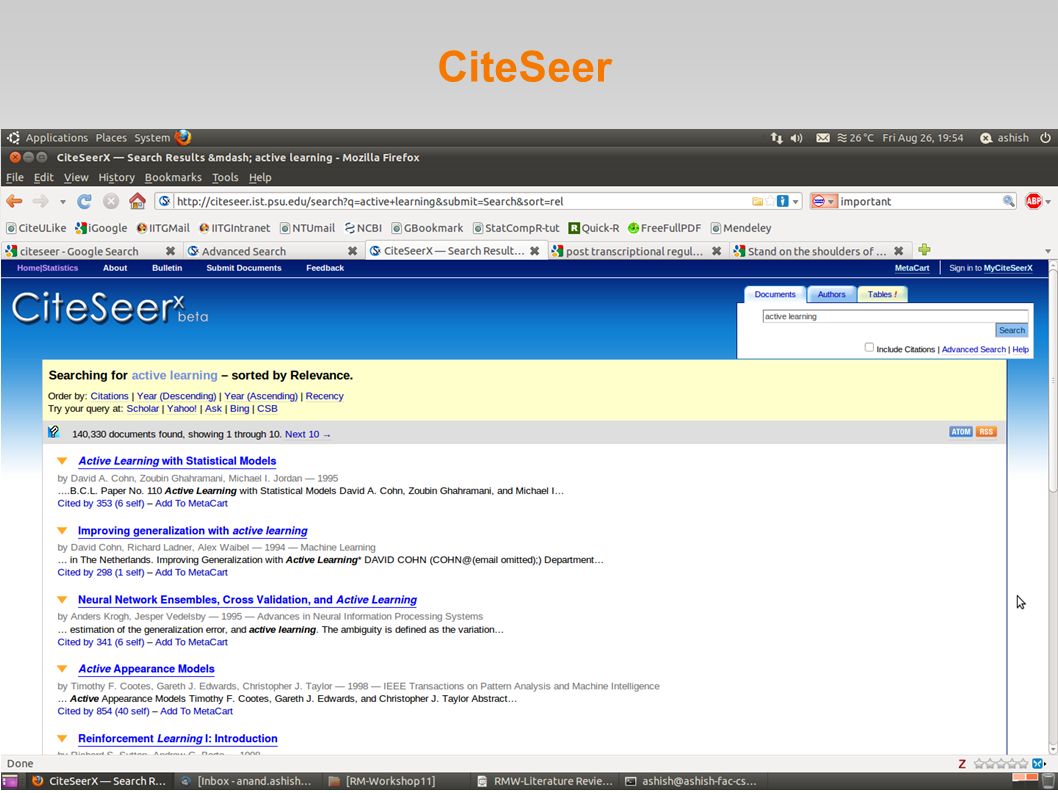Open Active Learning with Statistical Models paper
The height and width of the screenshot is (793, 1058).
[177, 461]
